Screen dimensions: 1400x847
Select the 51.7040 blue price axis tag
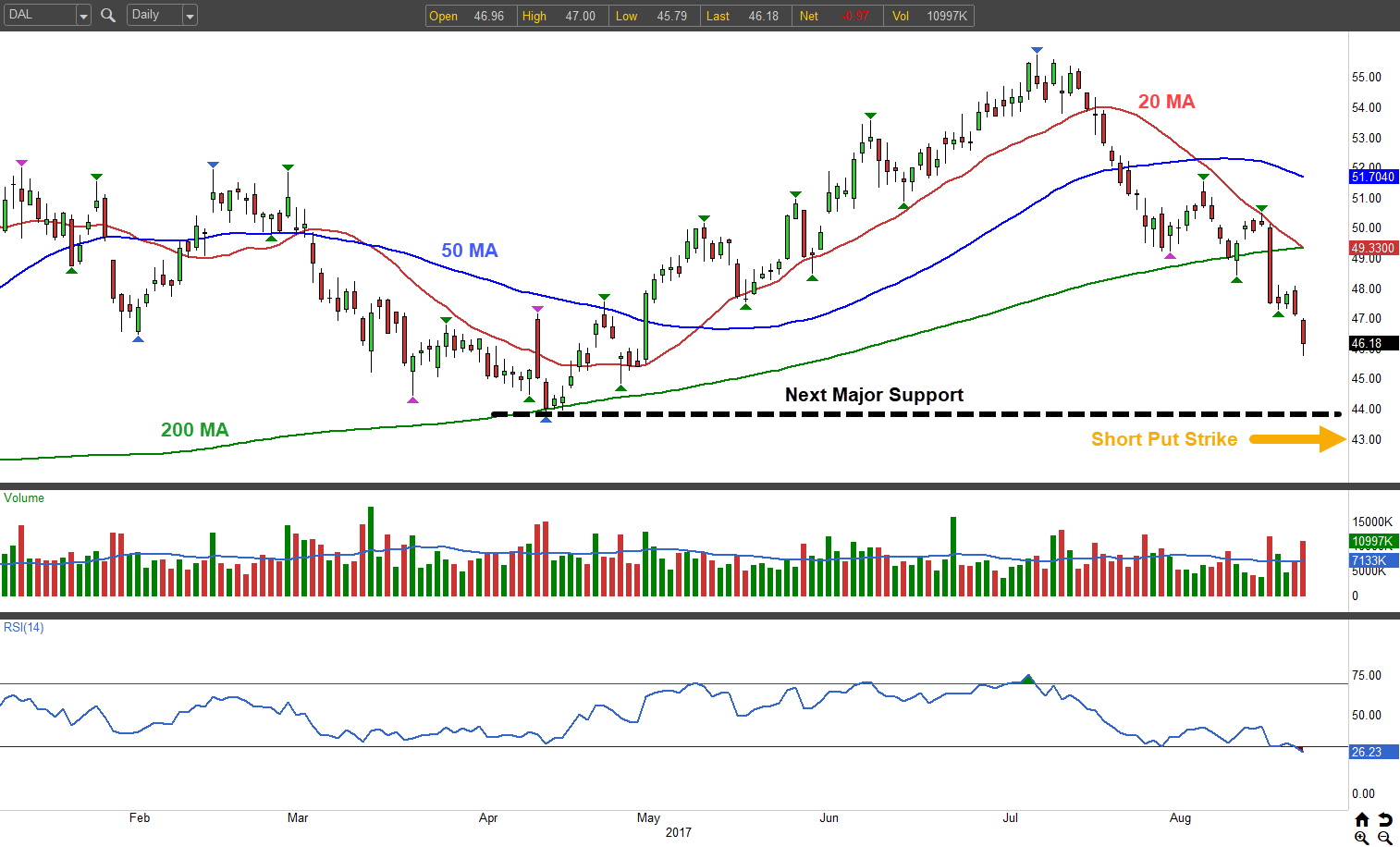pyautogui.click(x=1373, y=177)
